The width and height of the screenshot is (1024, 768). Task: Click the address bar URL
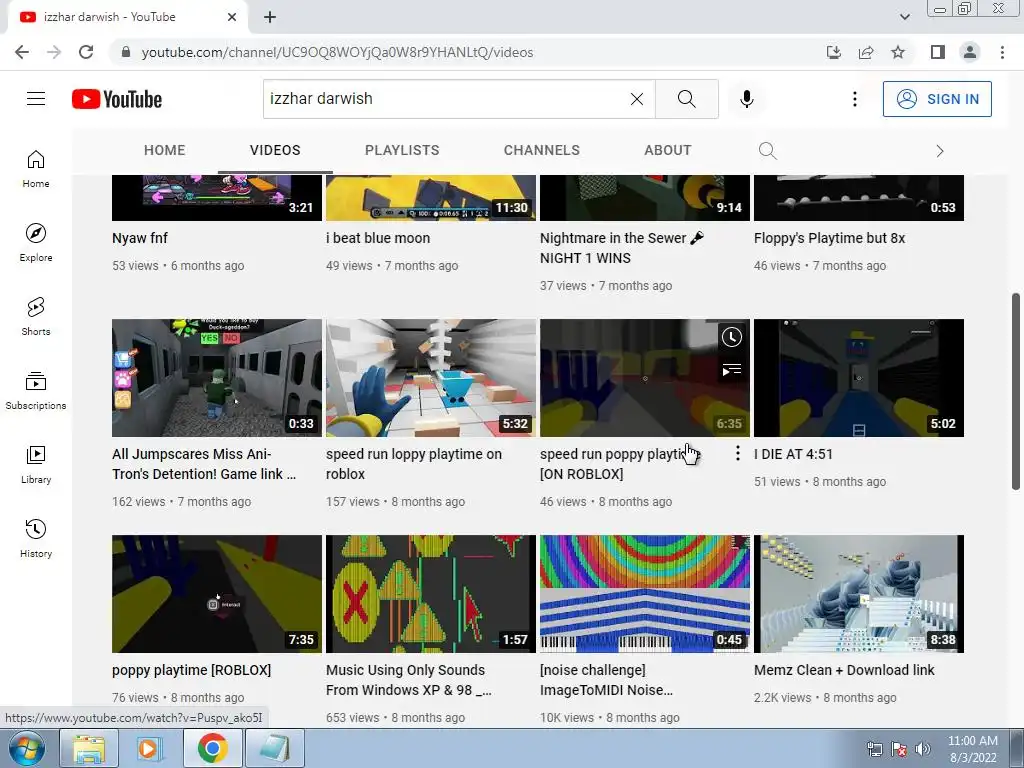tap(337, 52)
